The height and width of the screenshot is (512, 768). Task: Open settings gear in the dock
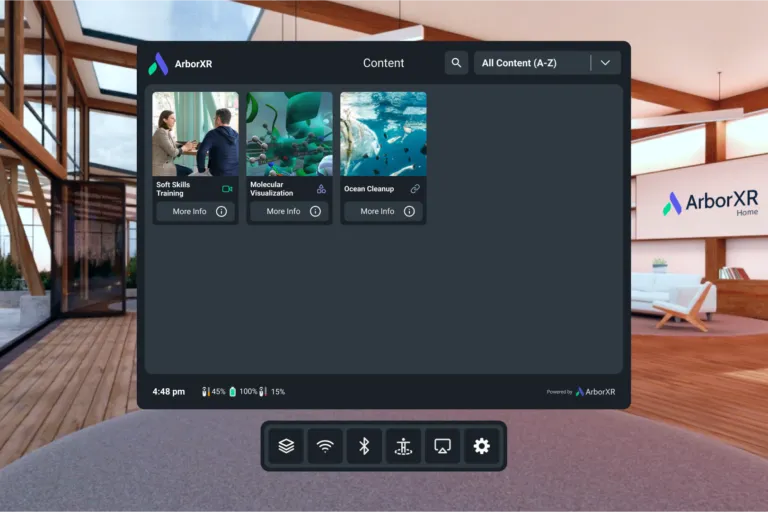[481, 446]
